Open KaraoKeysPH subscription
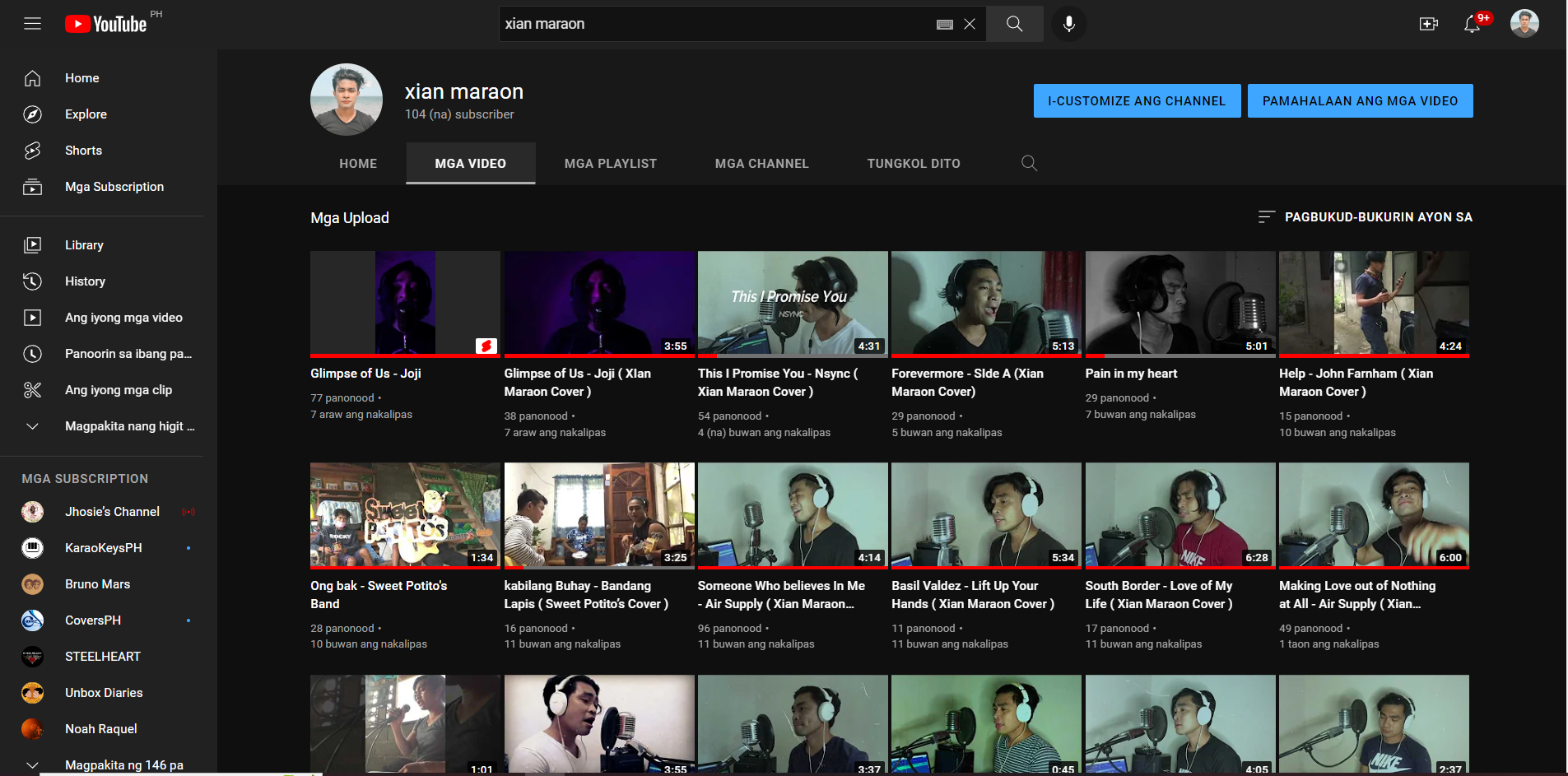This screenshot has width=1568, height=776. [x=109, y=548]
